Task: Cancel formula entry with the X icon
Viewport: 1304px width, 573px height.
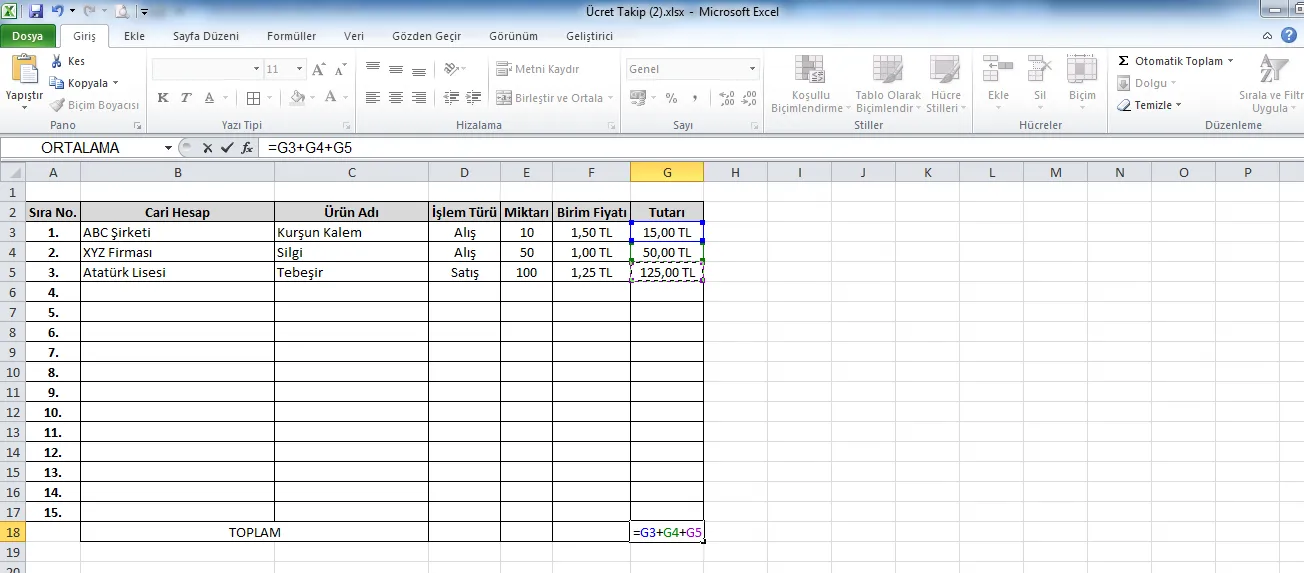Action: [x=208, y=147]
